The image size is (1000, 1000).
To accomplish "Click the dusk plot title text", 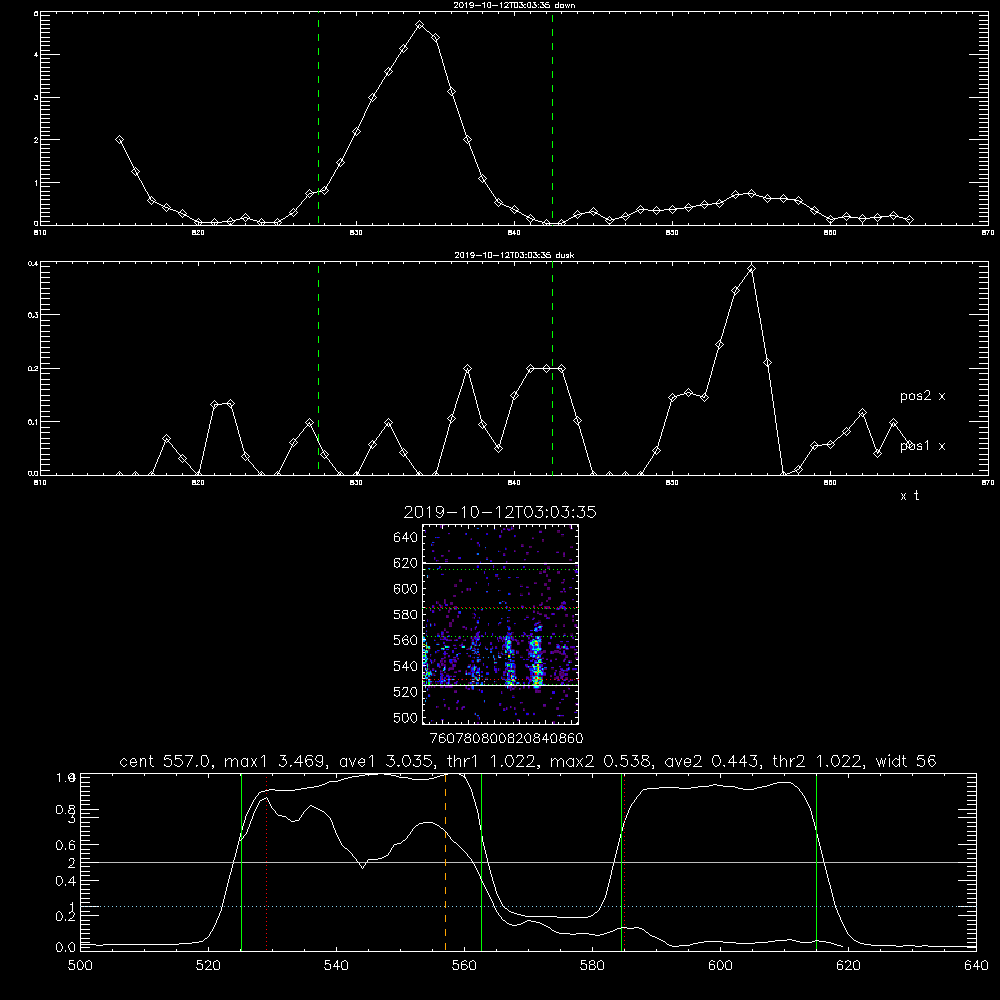I will point(515,255).
